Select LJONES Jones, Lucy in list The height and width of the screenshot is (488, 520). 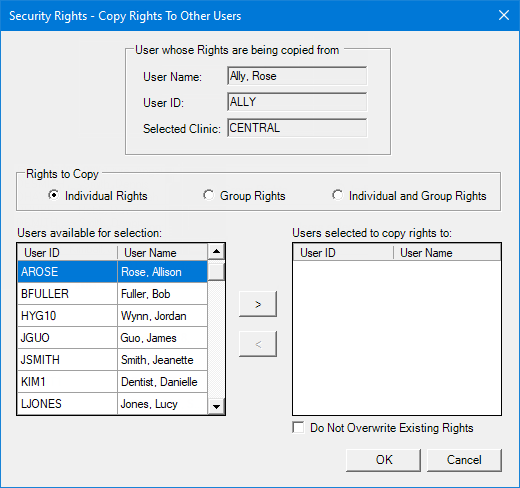[x=112, y=404]
